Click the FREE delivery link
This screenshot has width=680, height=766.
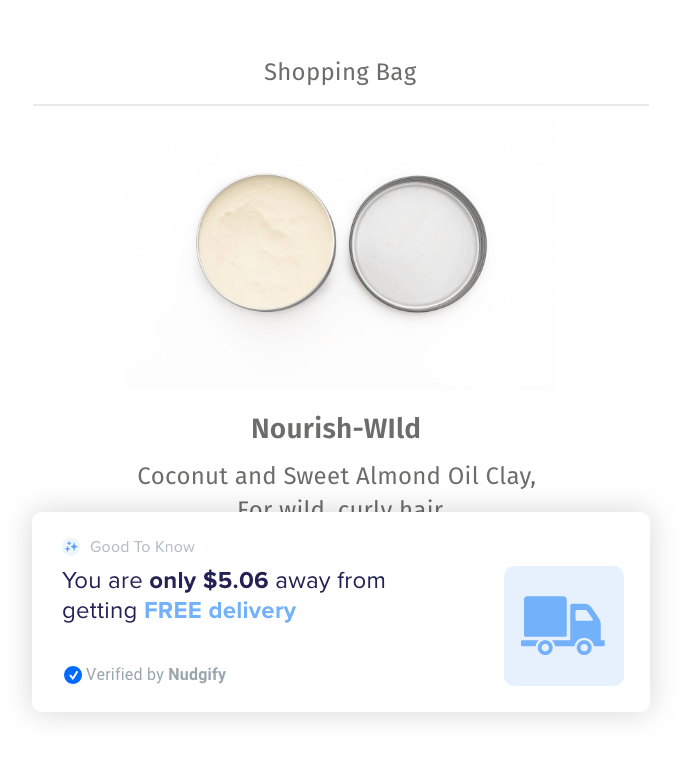tap(220, 610)
